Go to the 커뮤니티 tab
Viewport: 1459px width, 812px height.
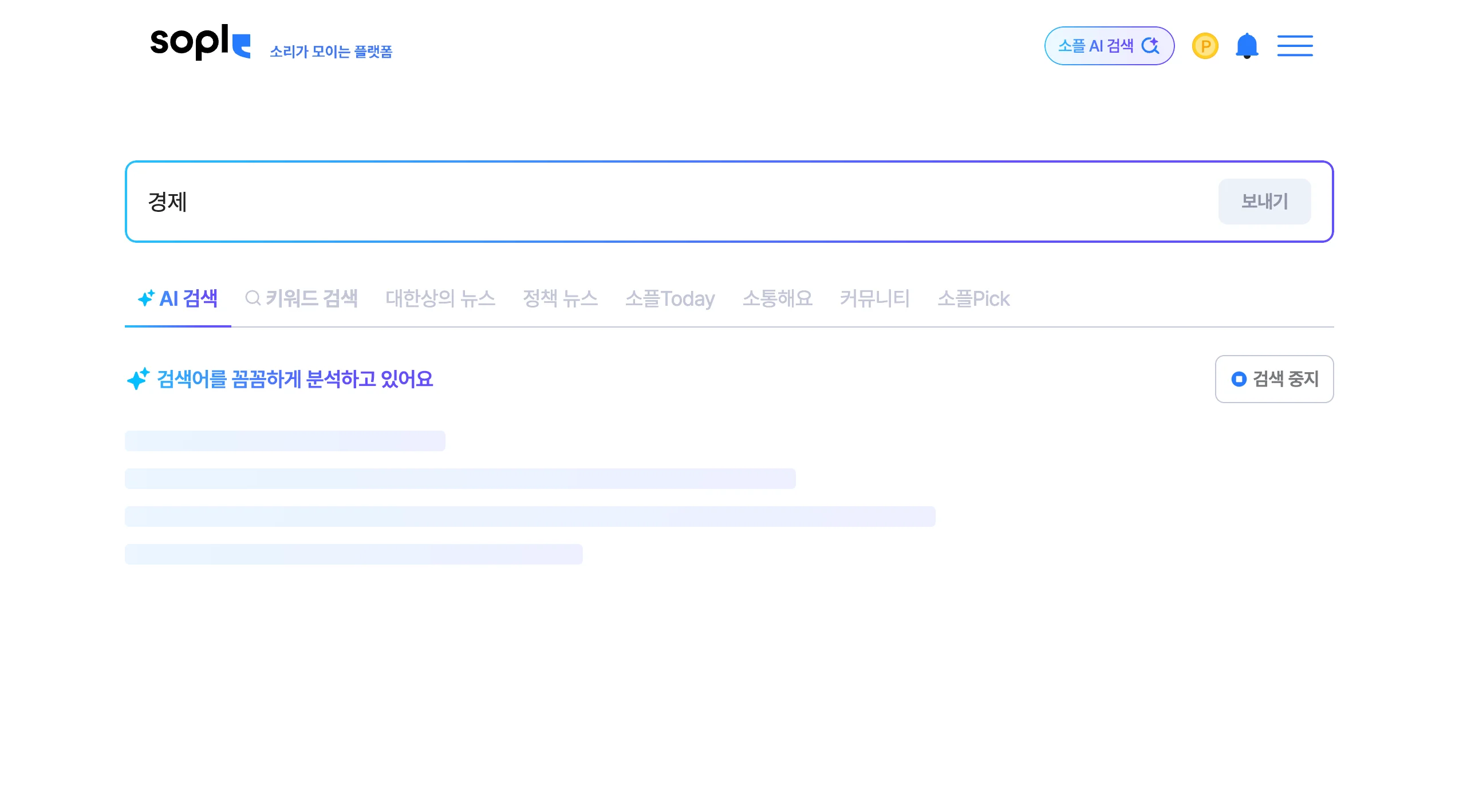[x=874, y=298]
